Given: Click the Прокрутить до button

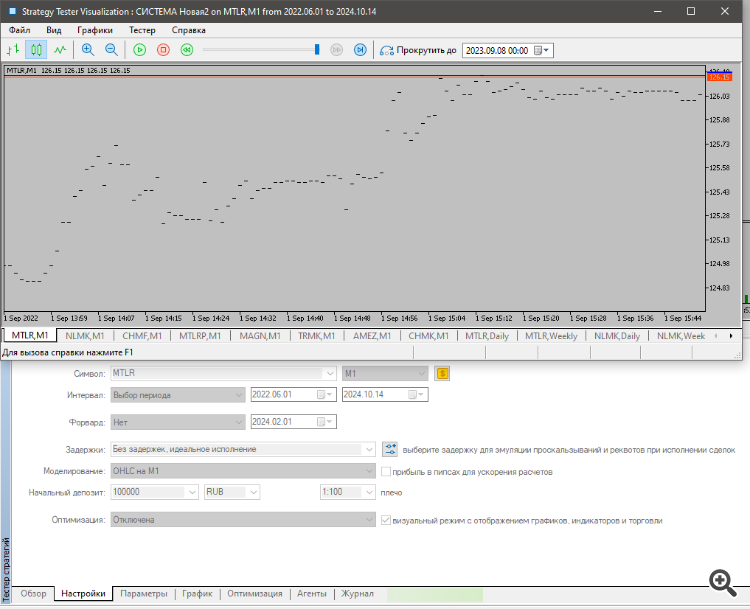Looking at the screenshot, I should pyautogui.click(x=418, y=50).
